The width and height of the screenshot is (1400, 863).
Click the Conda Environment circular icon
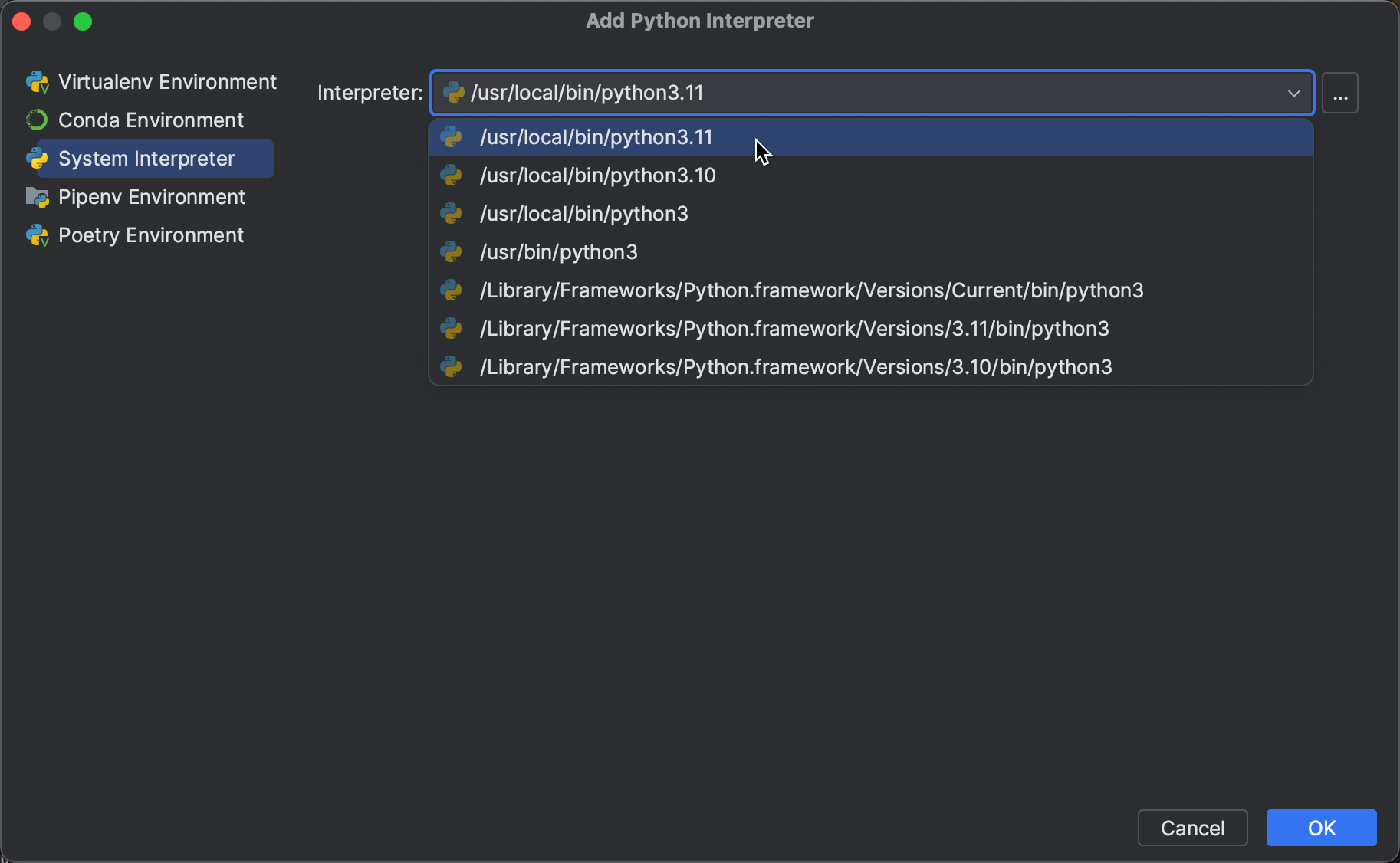35,120
